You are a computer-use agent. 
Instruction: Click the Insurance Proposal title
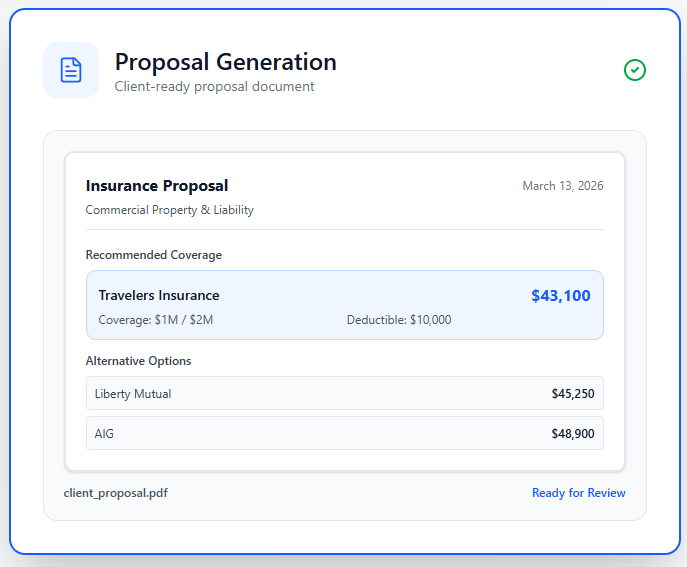click(x=157, y=186)
